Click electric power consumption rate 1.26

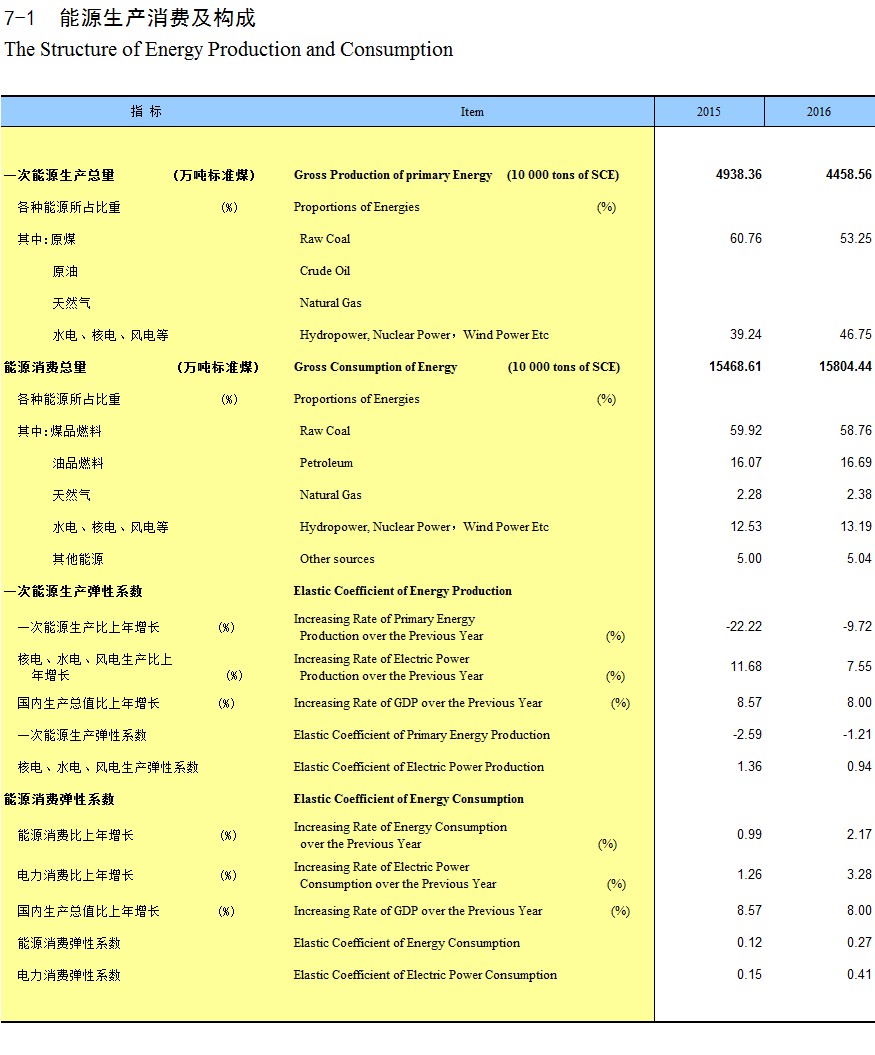[x=749, y=875]
